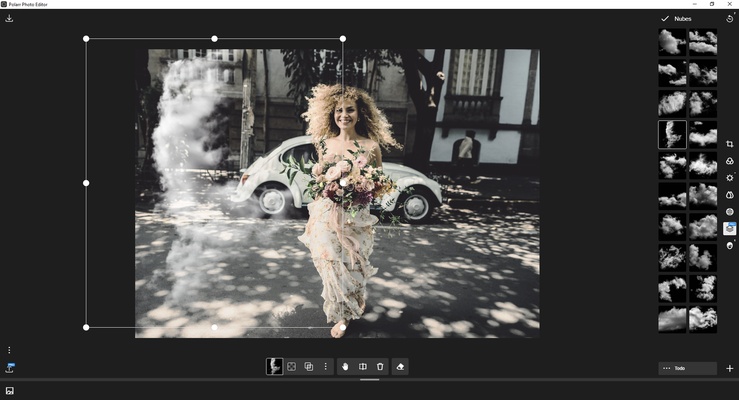Choose the eighth-row left cloud thumbnail
739x400 pixels.
[x=672, y=258]
